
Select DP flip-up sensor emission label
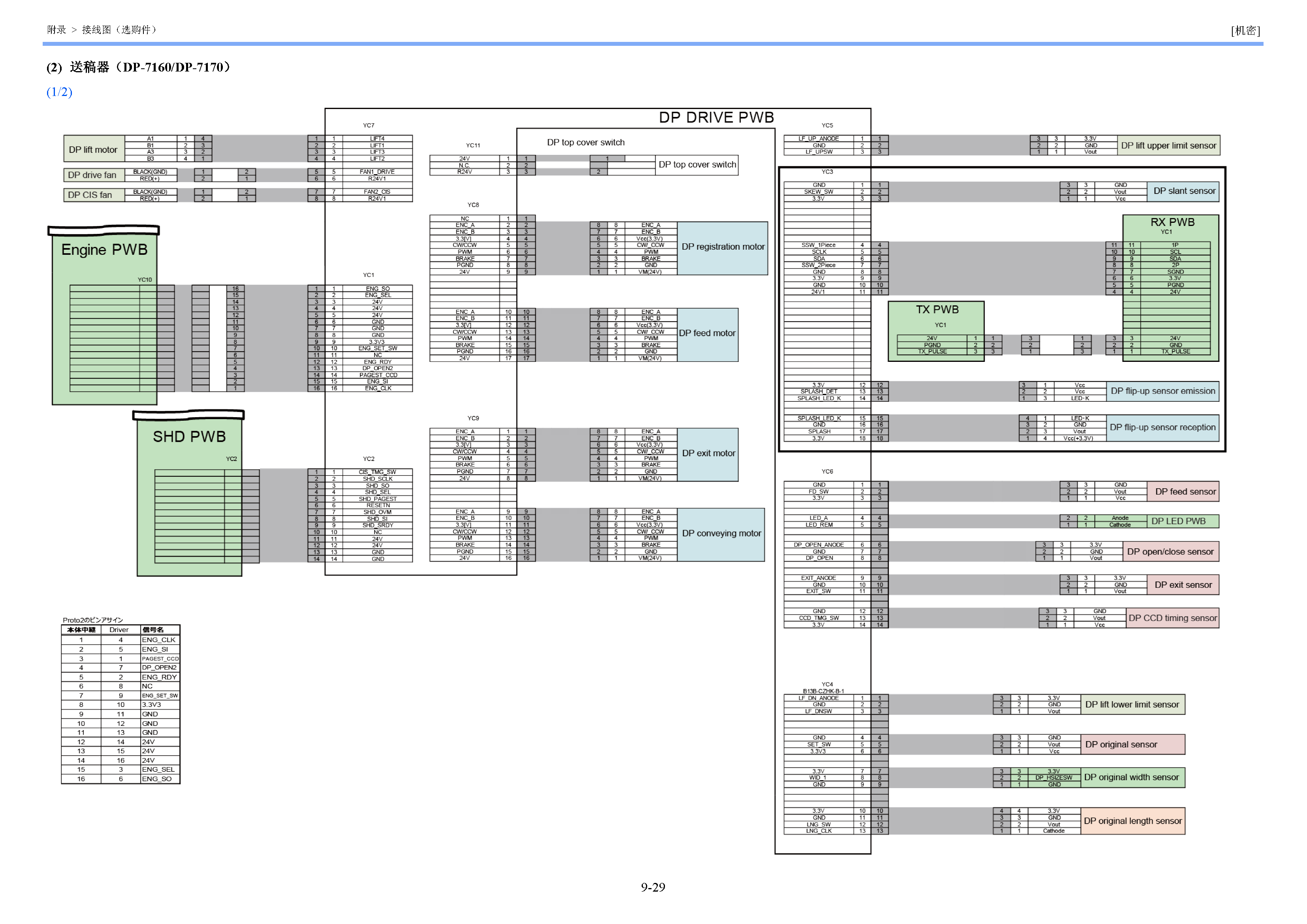[1162, 391]
